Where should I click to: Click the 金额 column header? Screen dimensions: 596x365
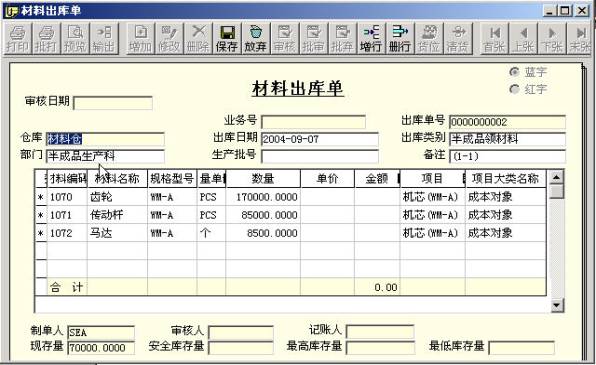point(377,179)
